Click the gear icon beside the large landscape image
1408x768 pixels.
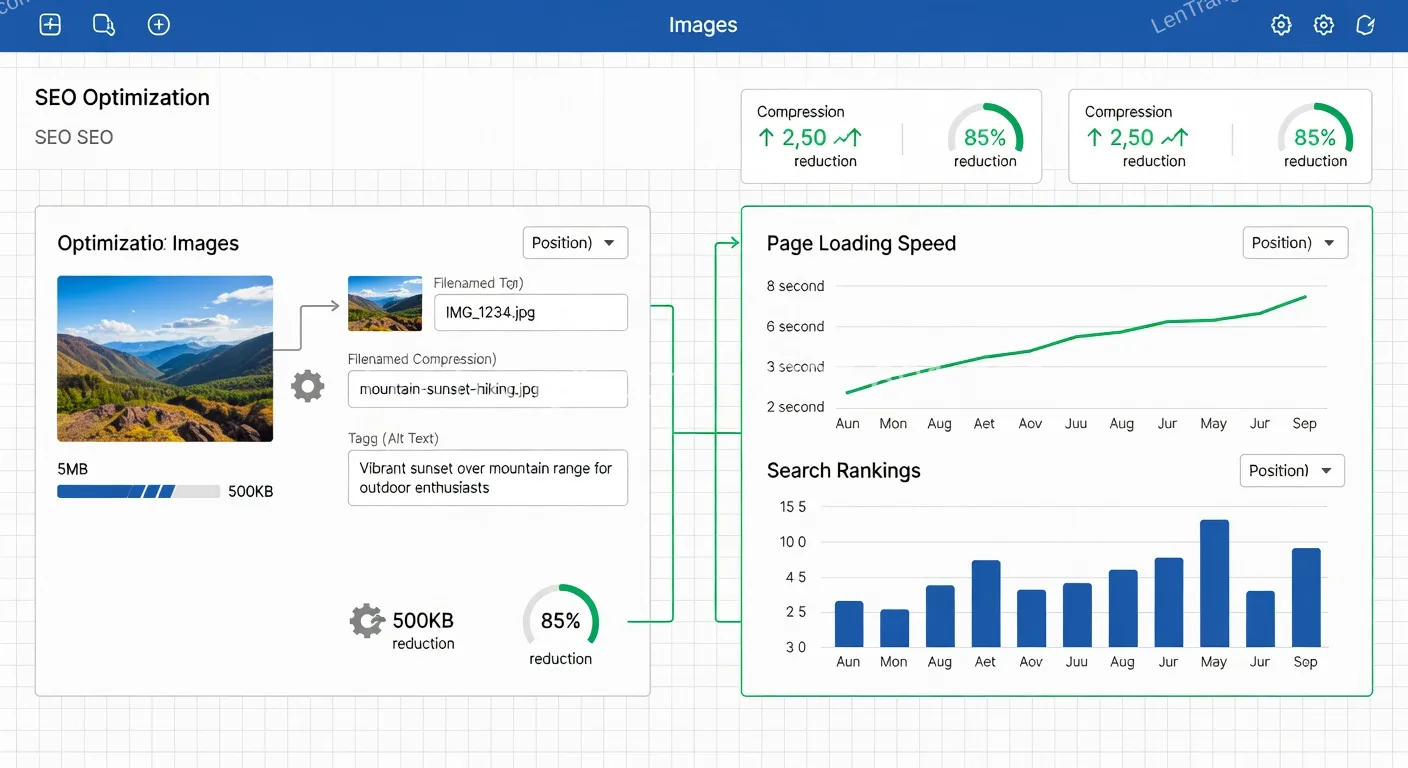(307, 386)
